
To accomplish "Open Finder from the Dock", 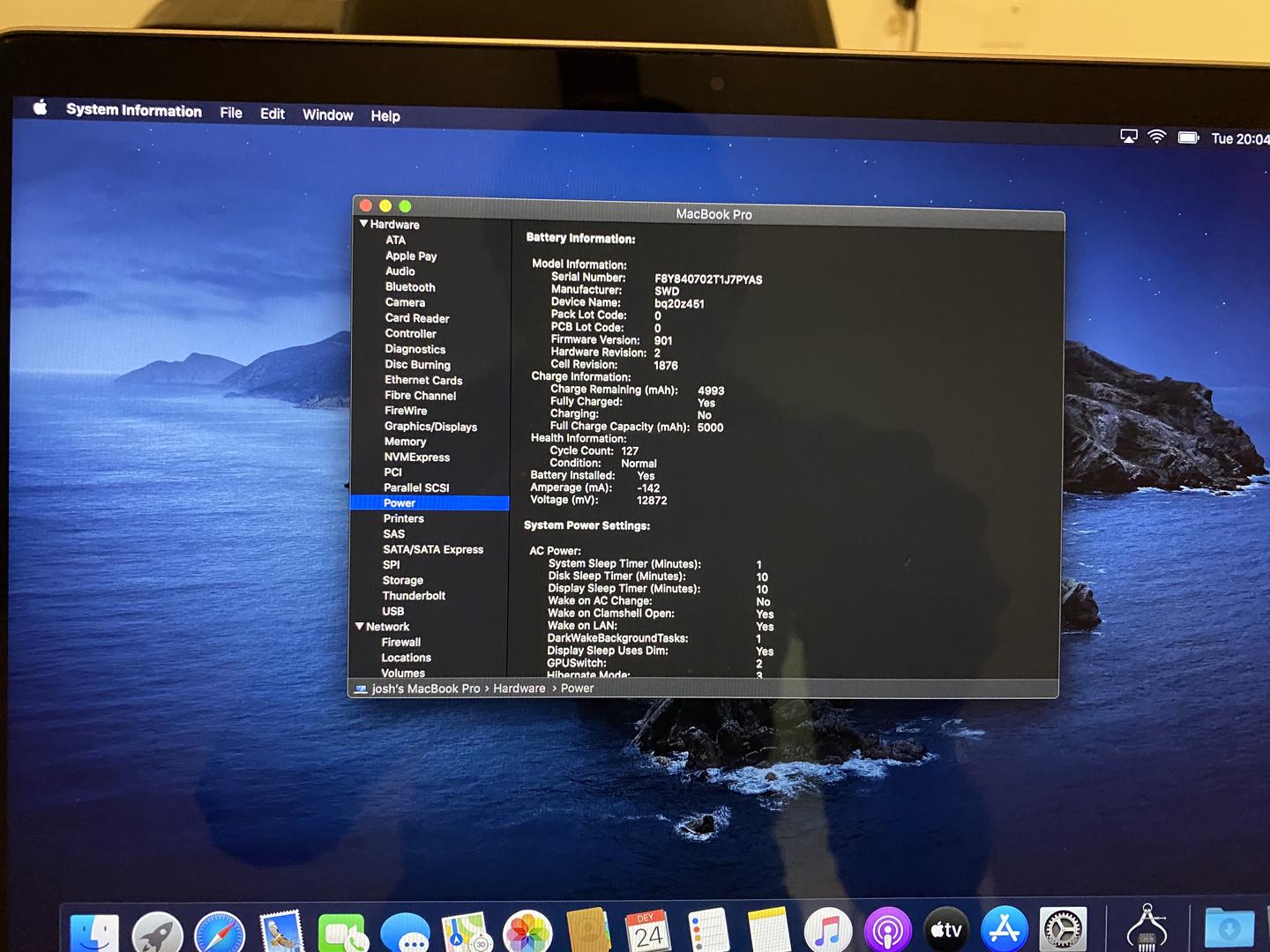I will 94,933.
